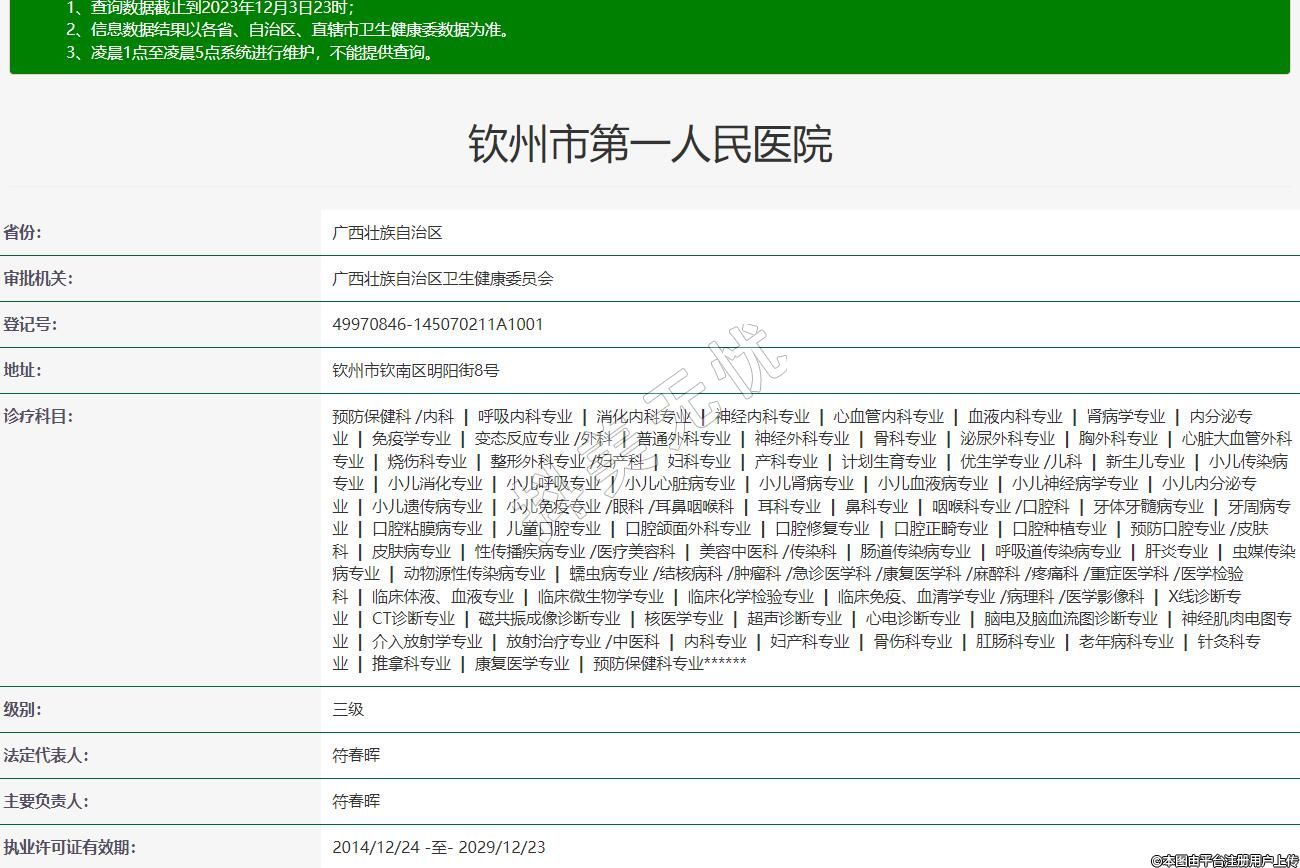Click the 地址 field label
This screenshot has width=1300, height=868.
click(x=23, y=370)
